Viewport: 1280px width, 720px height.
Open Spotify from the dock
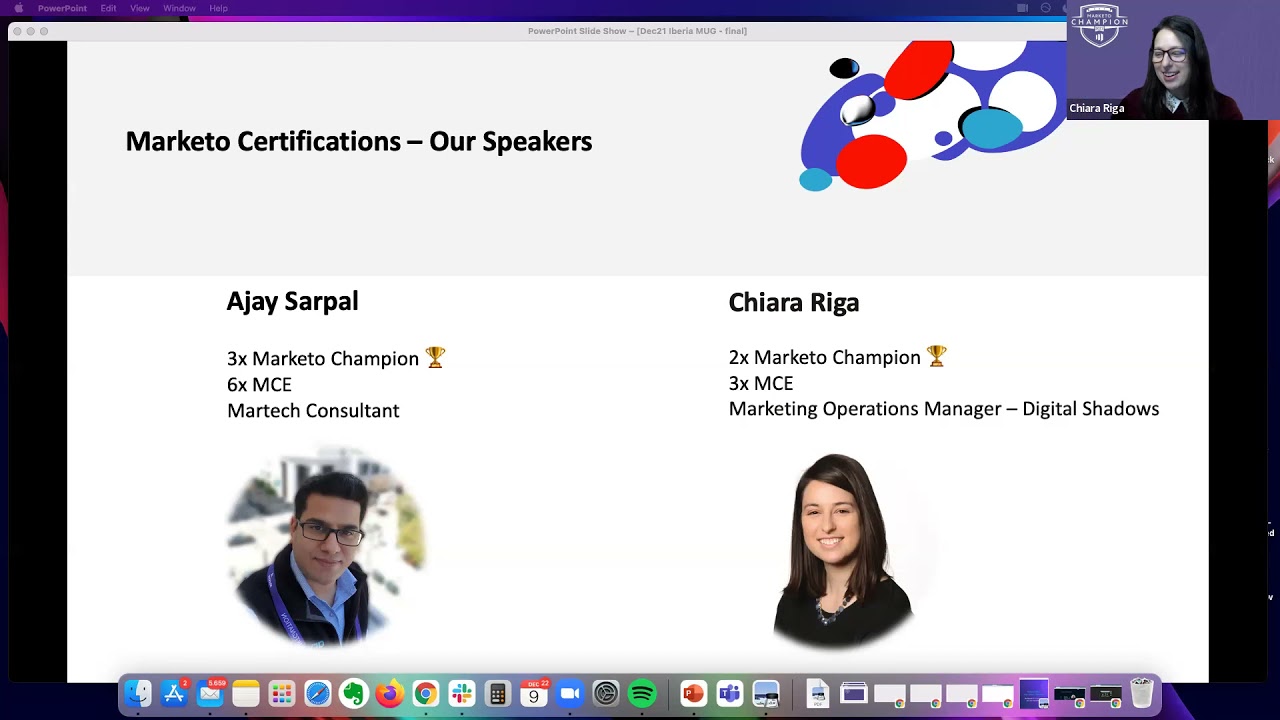pos(642,693)
